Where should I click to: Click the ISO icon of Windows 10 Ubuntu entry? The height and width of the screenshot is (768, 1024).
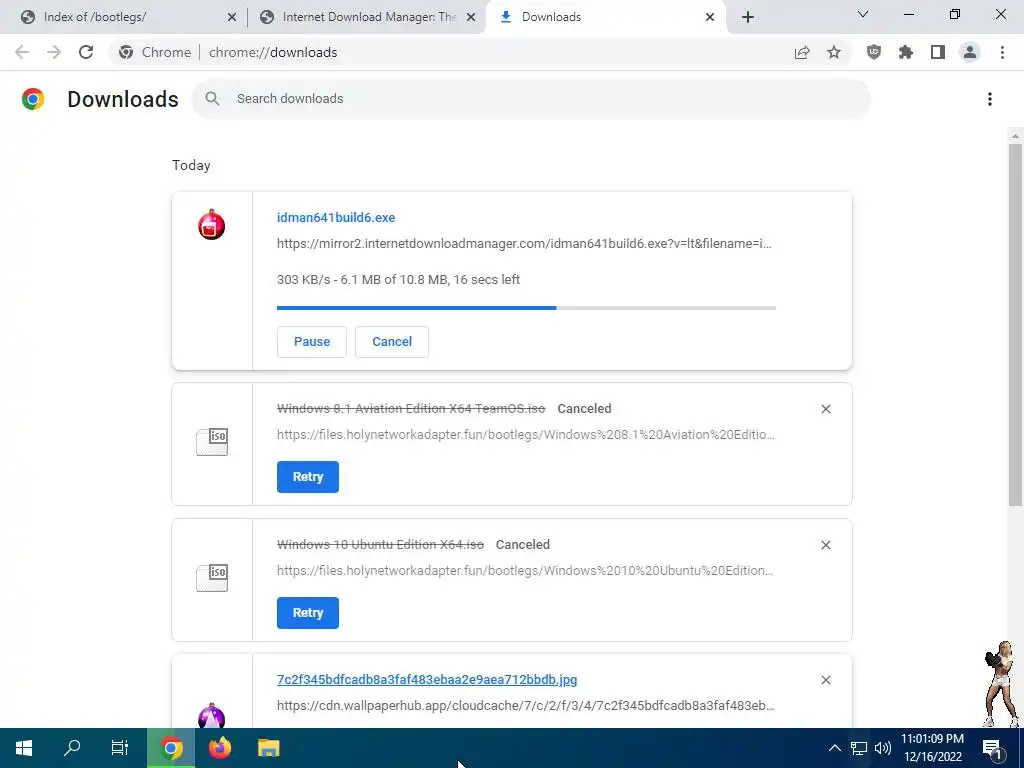point(212,577)
